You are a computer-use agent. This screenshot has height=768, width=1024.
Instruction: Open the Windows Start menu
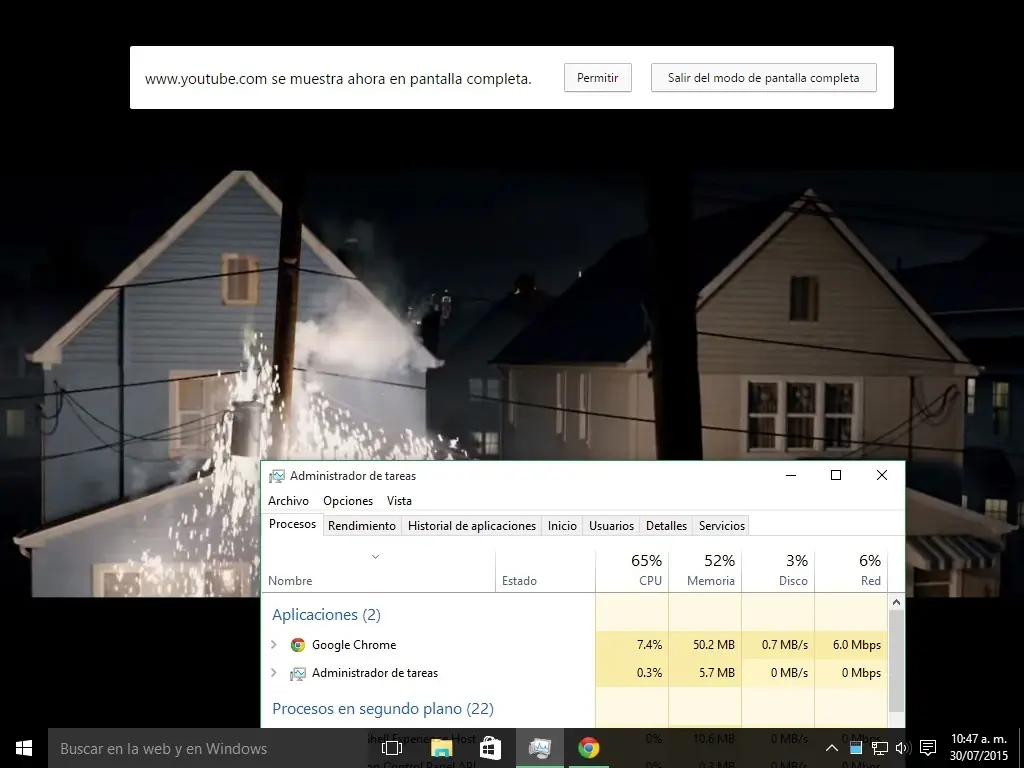click(x=24, y=748)
